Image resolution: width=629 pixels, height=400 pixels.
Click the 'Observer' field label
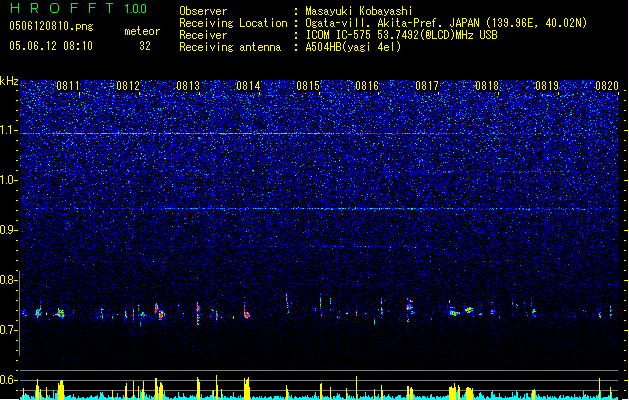point(203,11)
